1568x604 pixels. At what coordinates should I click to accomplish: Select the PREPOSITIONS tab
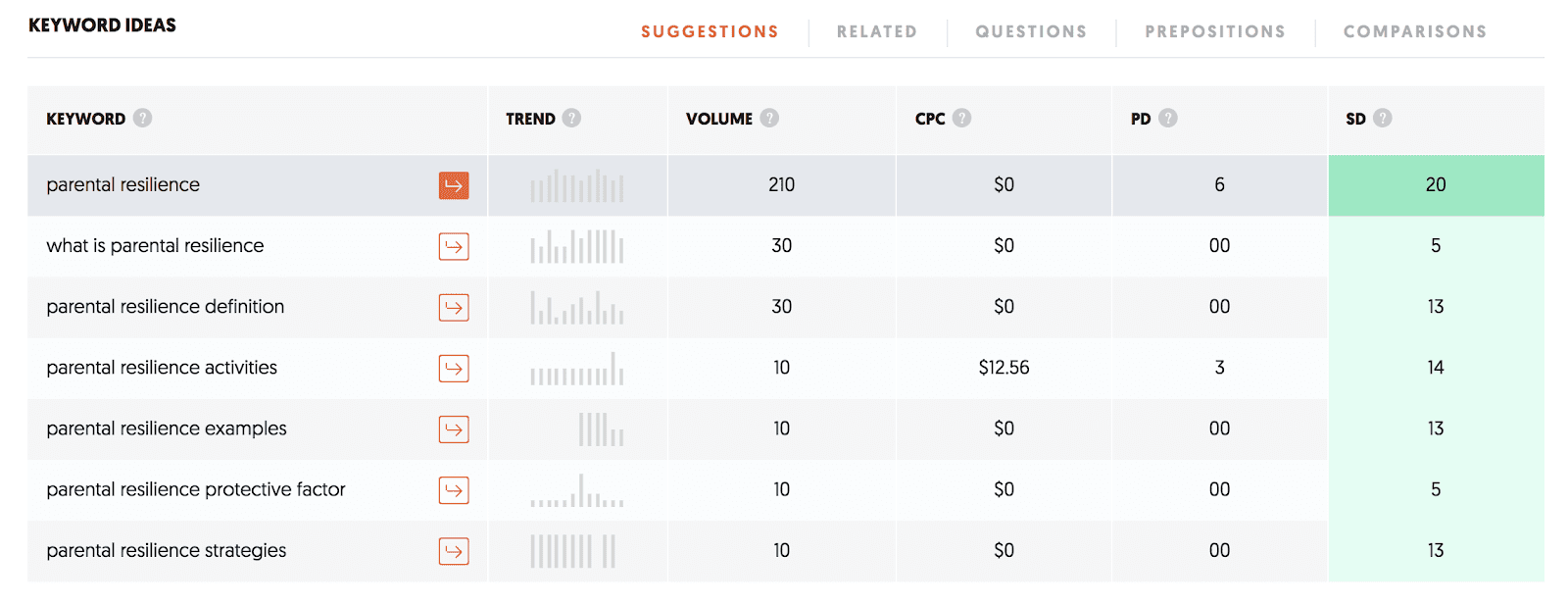[1214, 30]
